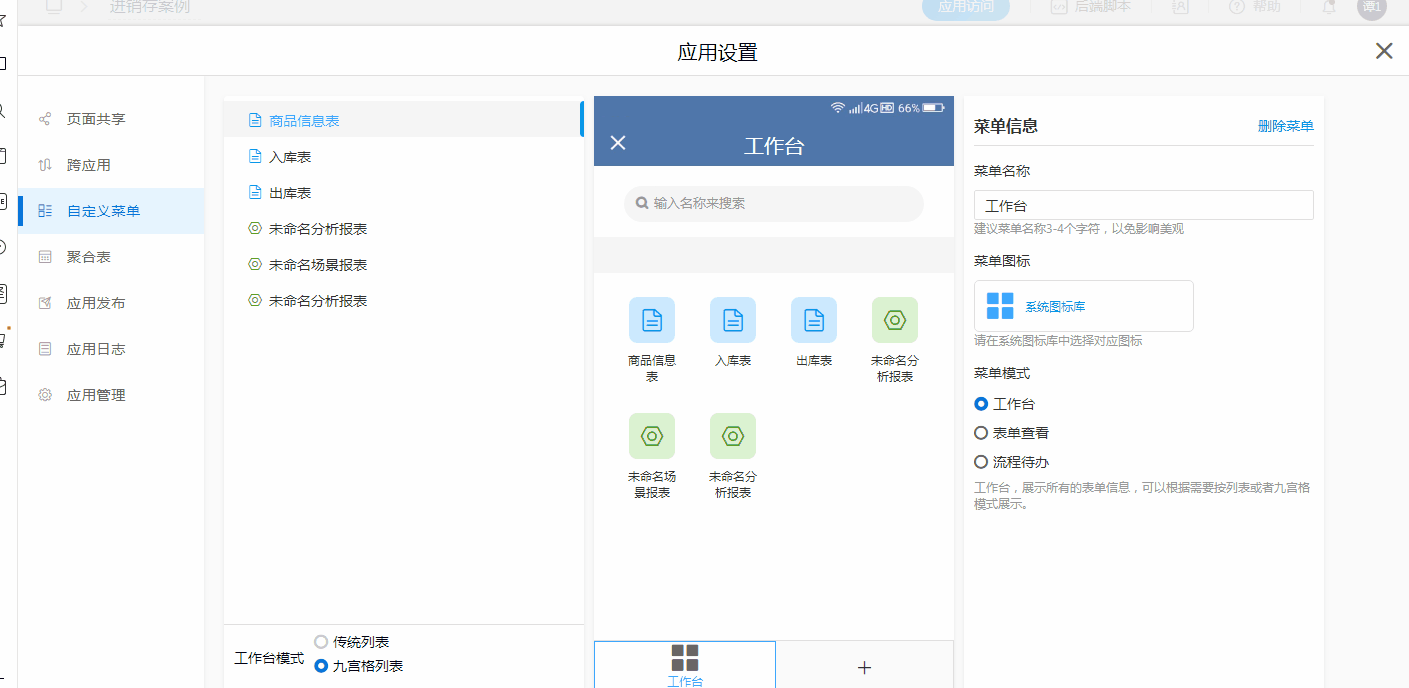Select 入库表 in the form list
This screenshot has height=688, width=1409.
point(291,157)
